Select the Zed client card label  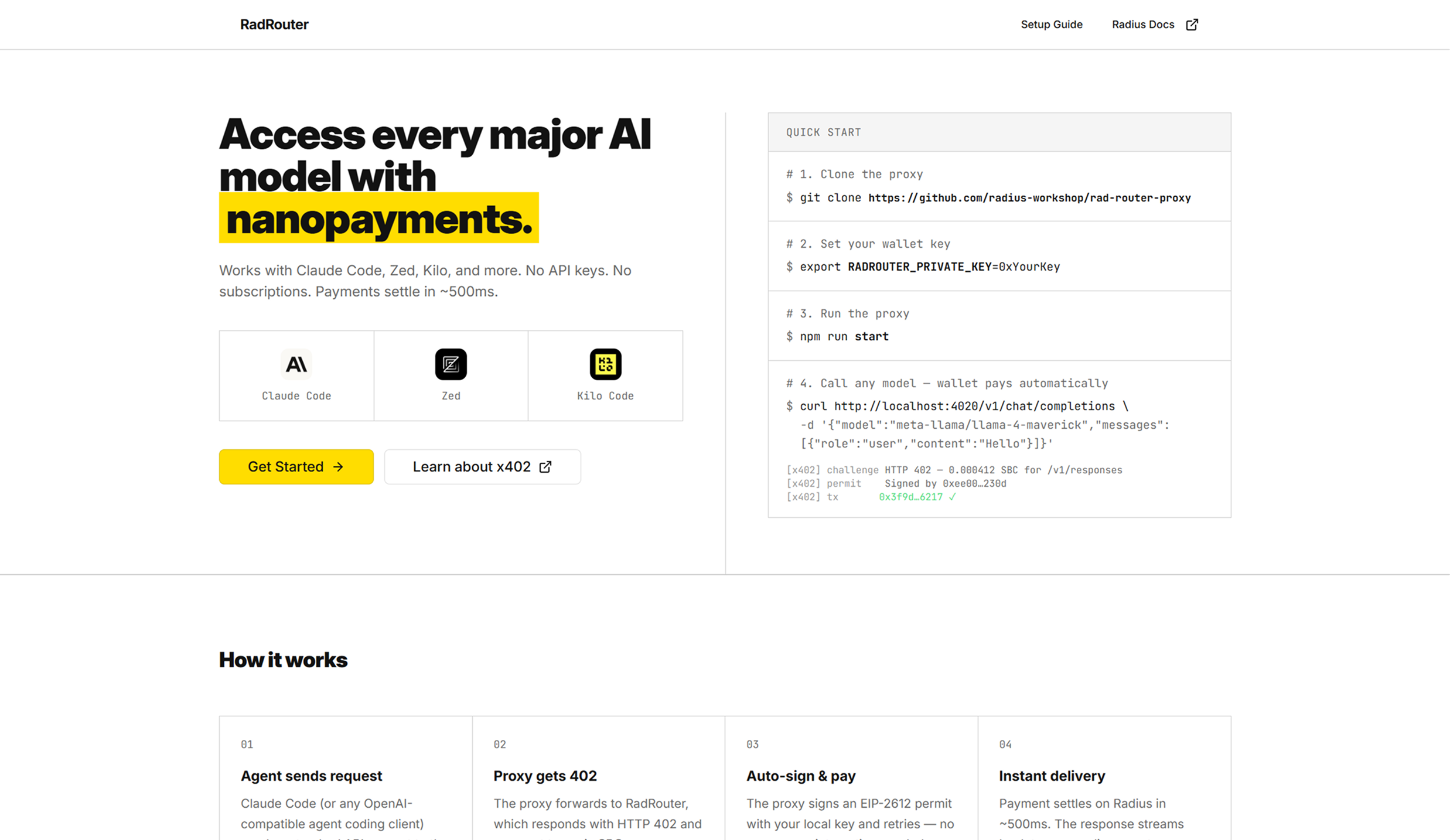coord(451,396)
